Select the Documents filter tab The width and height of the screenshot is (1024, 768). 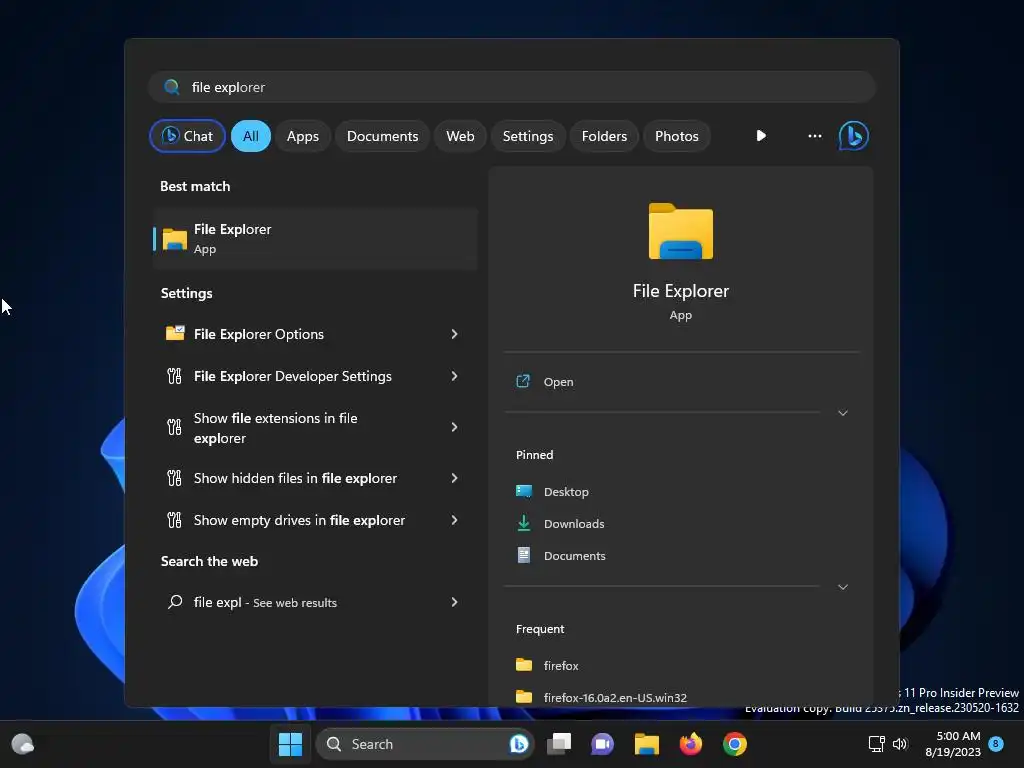pyautogui.click(x=382, y=136)
